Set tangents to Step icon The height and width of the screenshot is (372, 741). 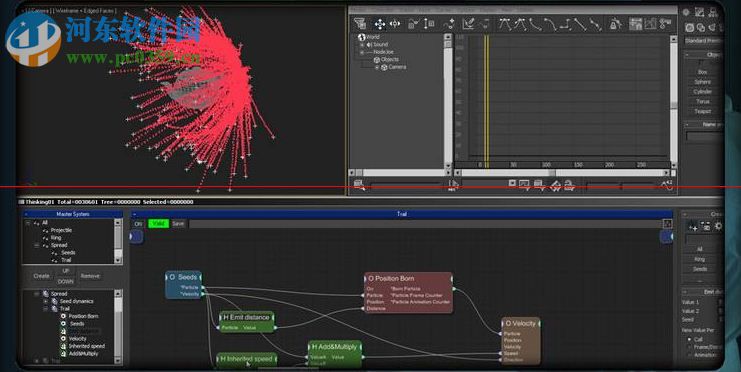pos(566,24)
